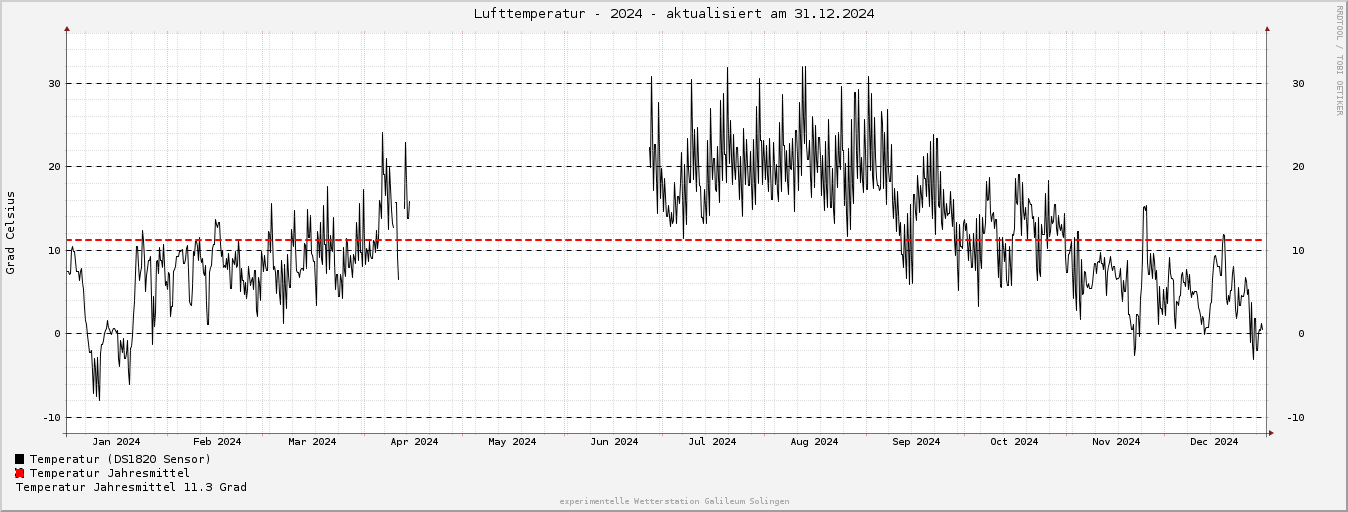
Task: Click the "Mar 2024" axis label
Action: pyautogui.click(x=312, y=441)
